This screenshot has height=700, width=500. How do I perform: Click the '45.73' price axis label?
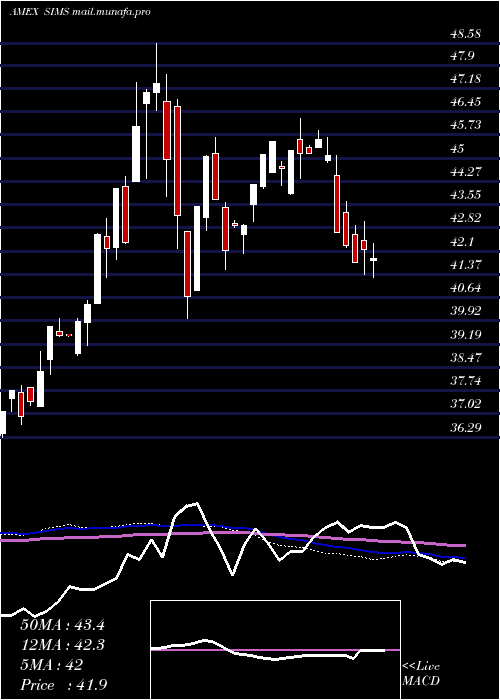465,125
